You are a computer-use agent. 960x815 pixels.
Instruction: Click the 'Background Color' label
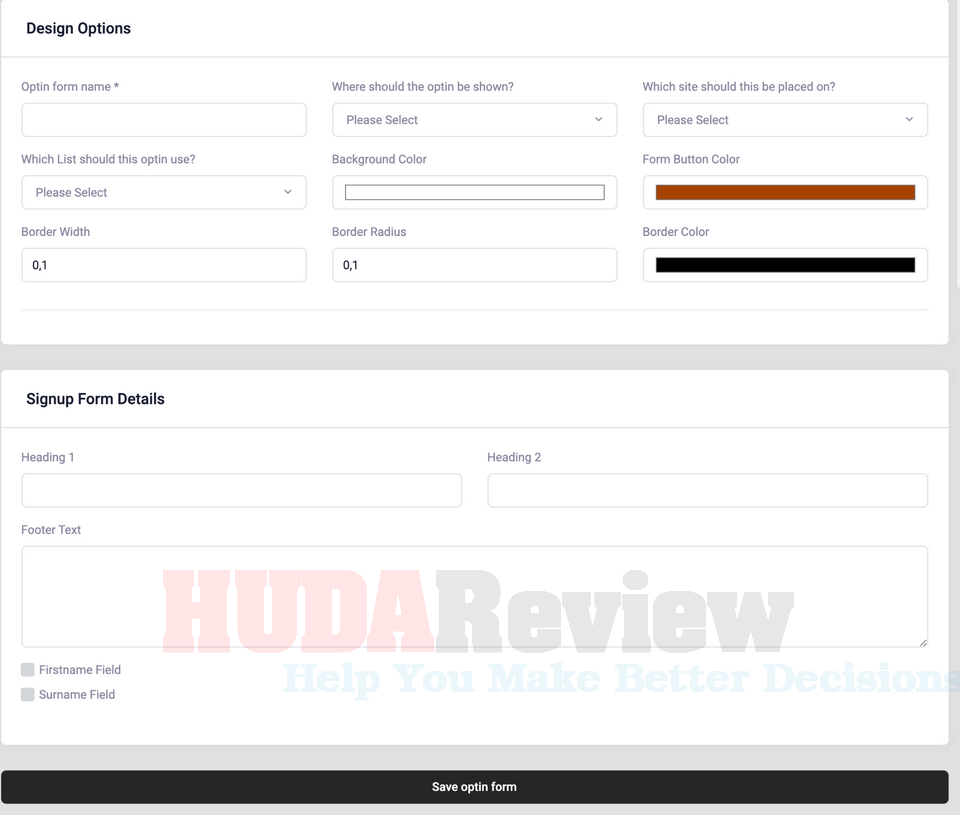click(379, 159)
